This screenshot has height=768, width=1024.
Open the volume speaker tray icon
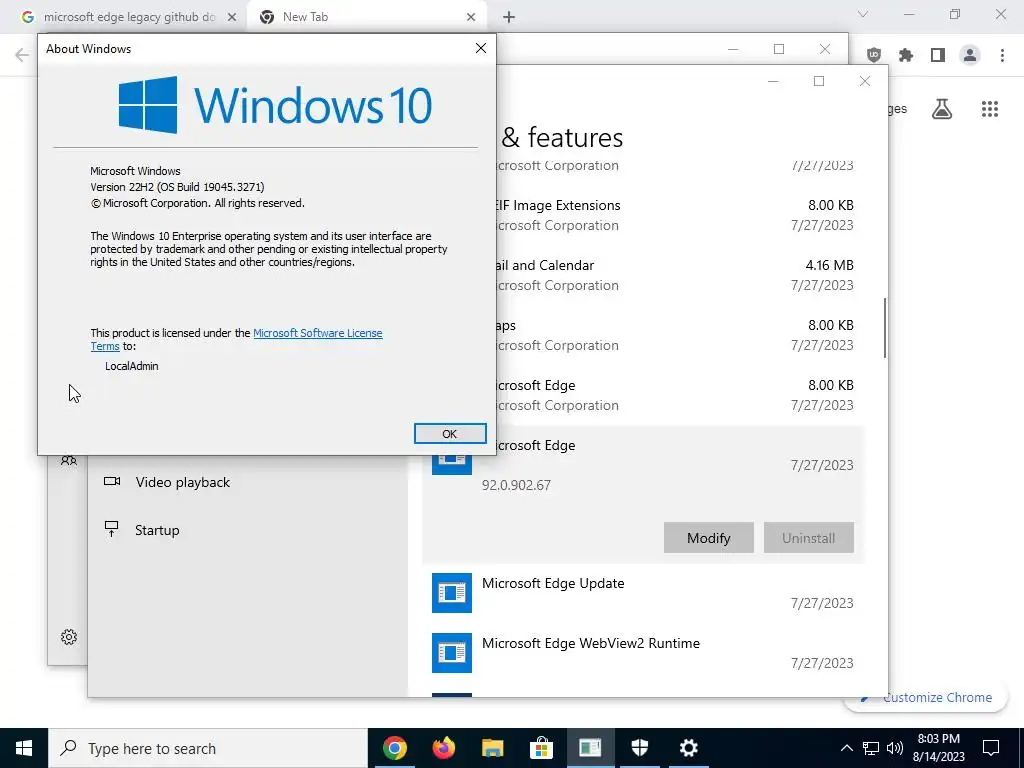coord(895,748)
